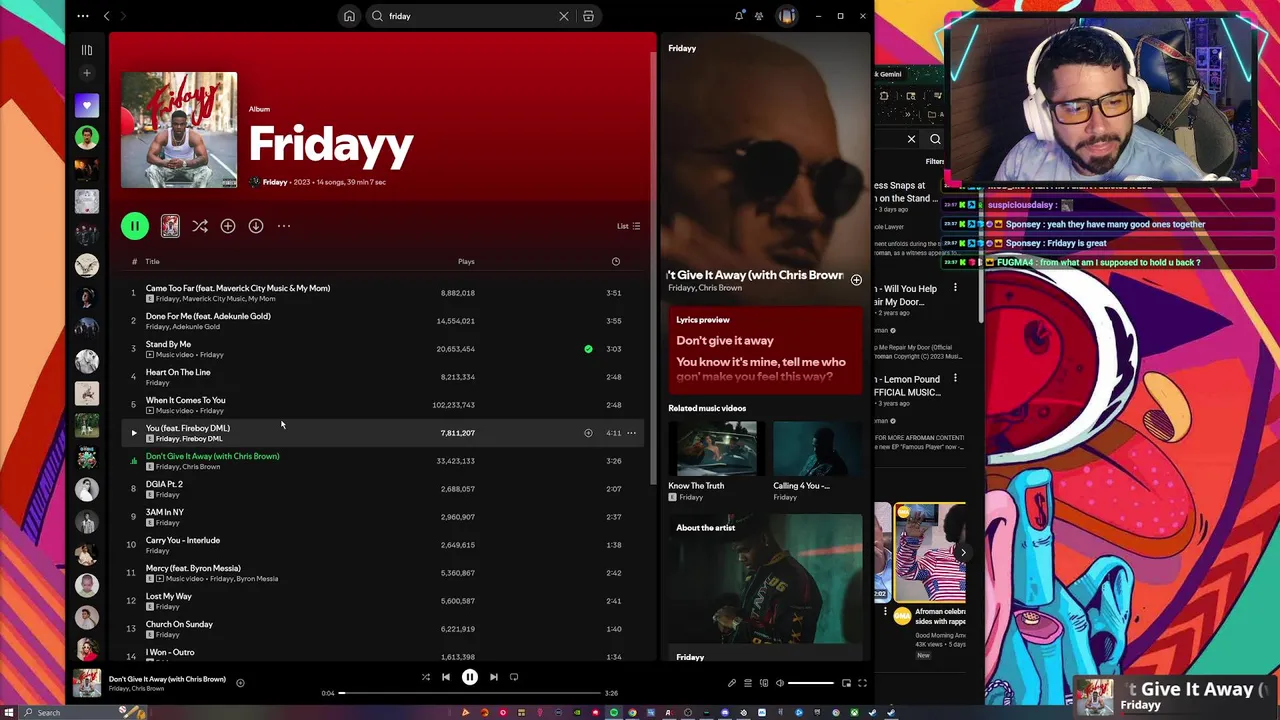The height and width of the screenshot is (720, 1280).
Task: Add the now playing song via plus icon in right panel
Action: (x=856, y=280)
